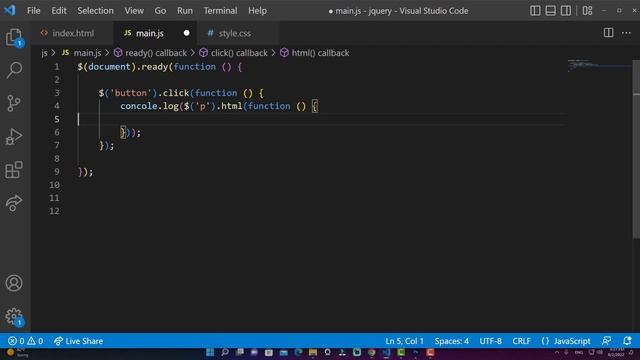The width and height of the screenshot is (640, 360).
Task: Open Google Chrome from the taskbar
Action: click(371, 353)
